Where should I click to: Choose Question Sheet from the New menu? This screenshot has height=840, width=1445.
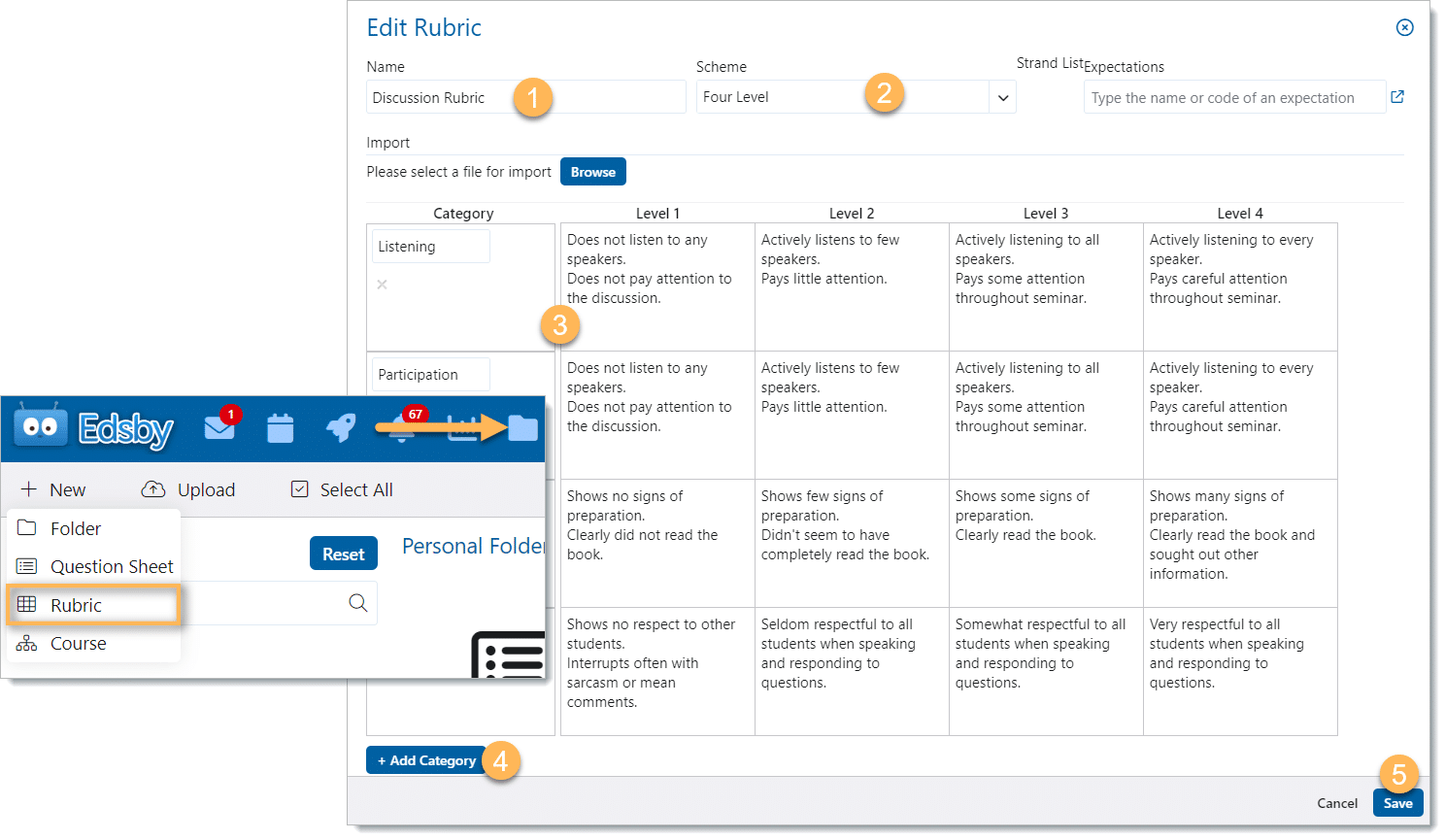point(111,566)
